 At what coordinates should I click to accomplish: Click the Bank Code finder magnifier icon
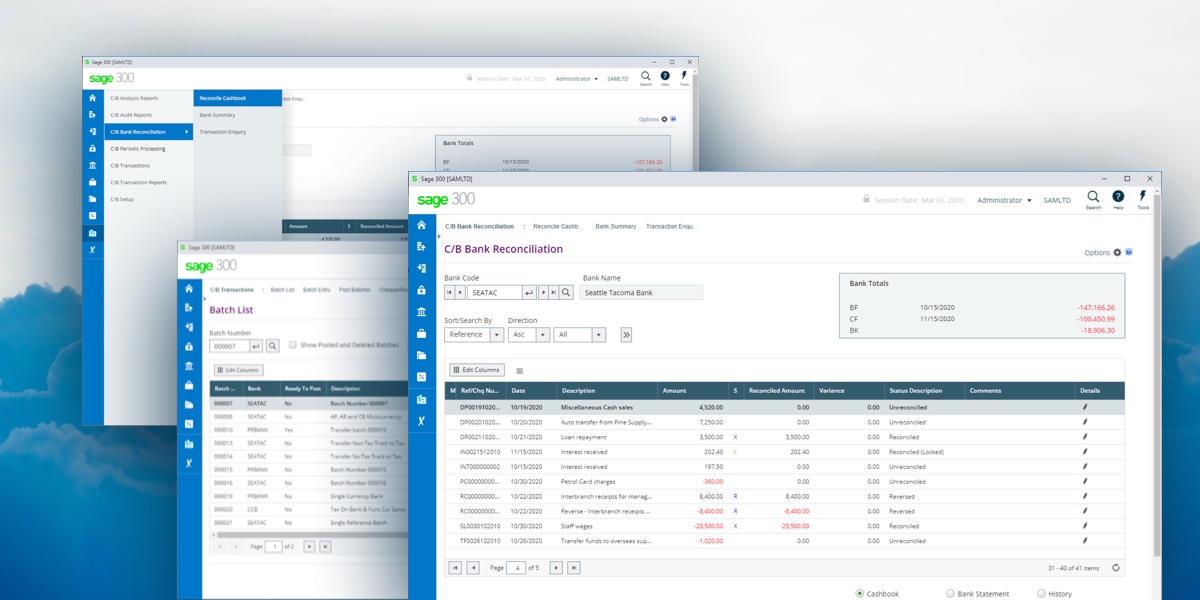click(566, 293)
